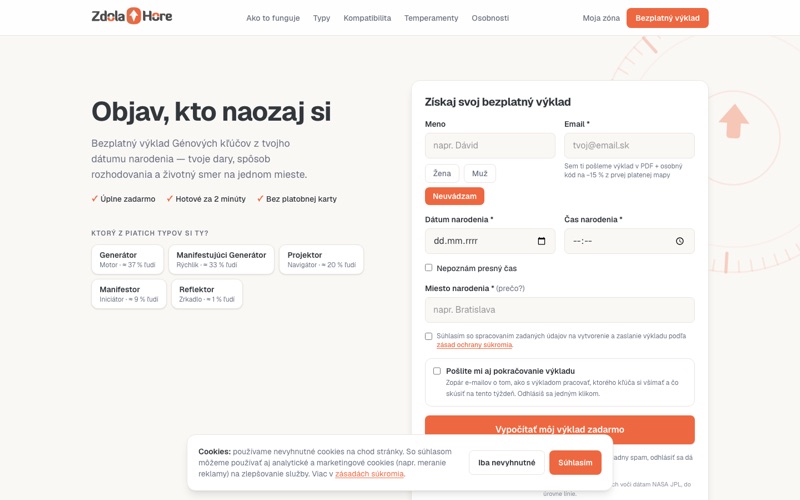Open the calendar picker icon in Dátum narodenia
This screenshot has height=500, width=800.
[x=541, y=241]
